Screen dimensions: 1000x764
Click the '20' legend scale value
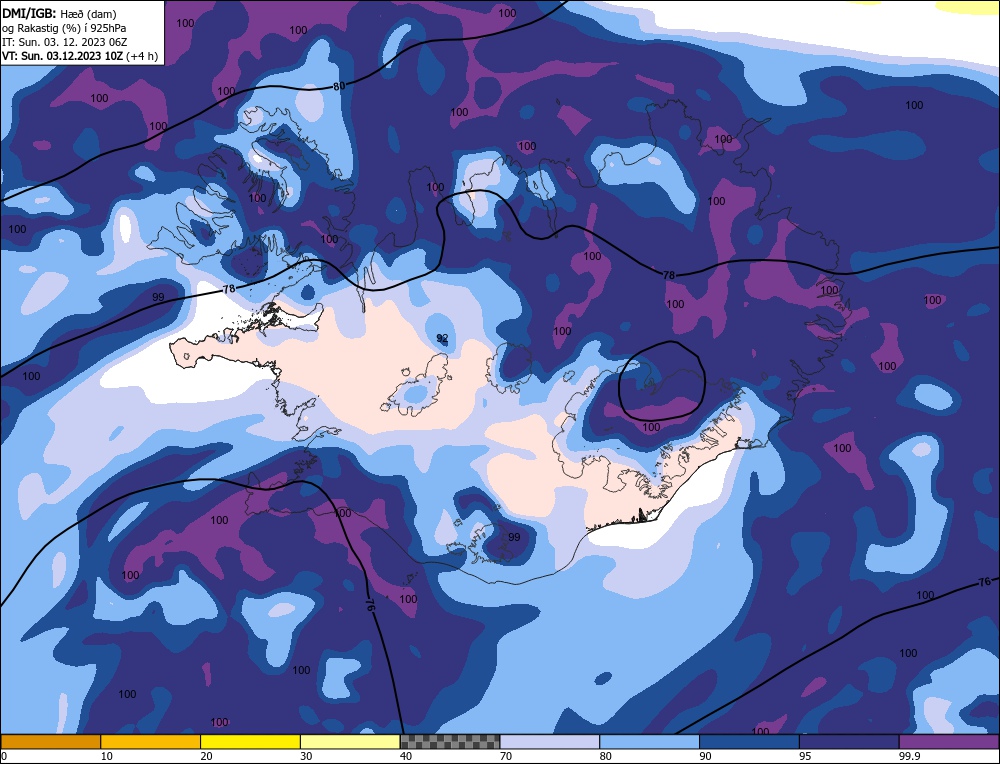tap(207, 756)
